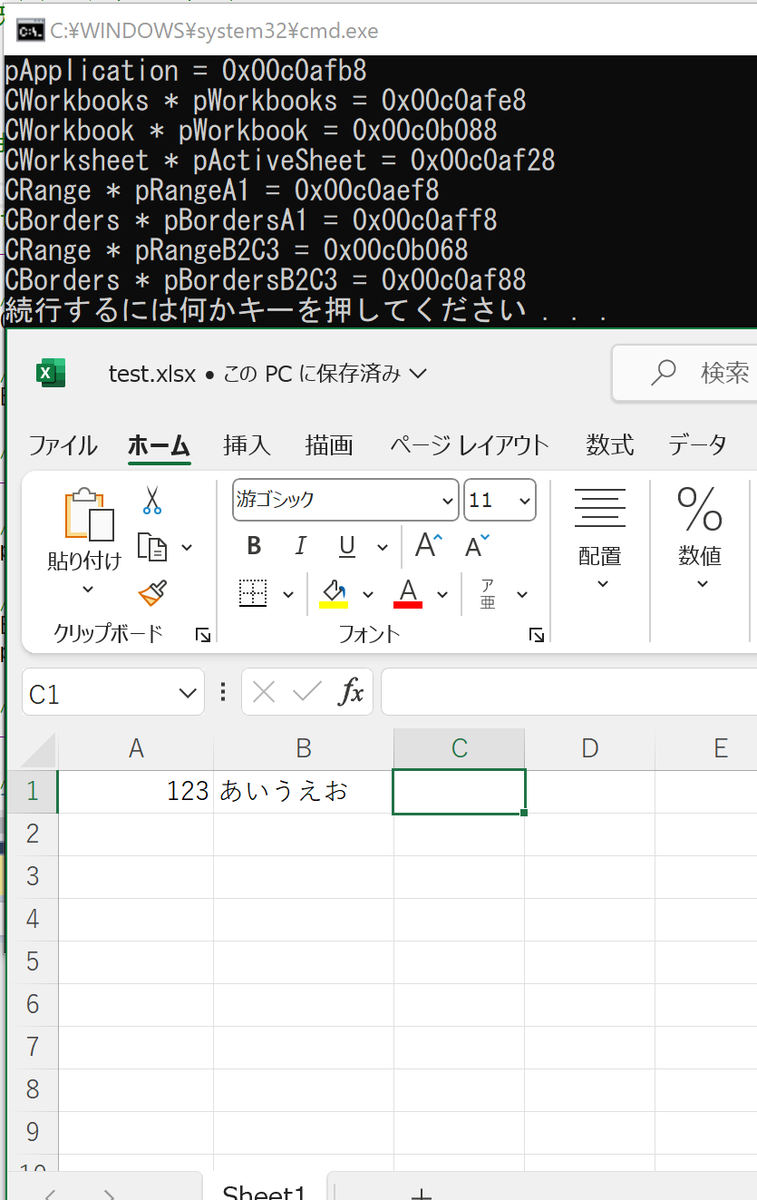Click the phonetic guide (ふりがな) icon
This screenshot has width=757, height=1200.
coord(488,594)
